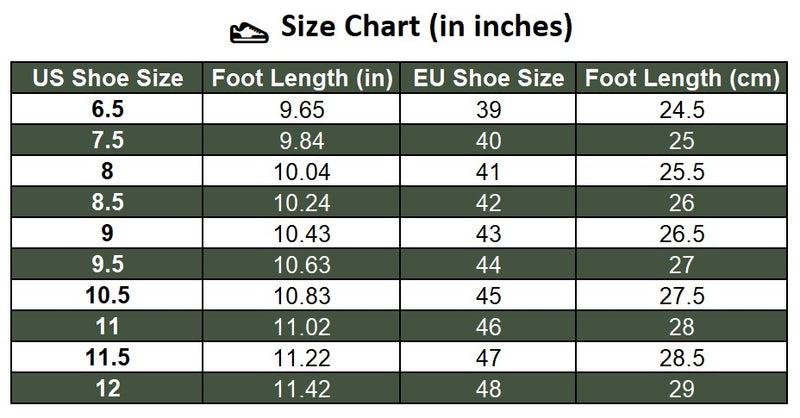
Task: Select US size 12 cell
Action: [x=107, y=389]
